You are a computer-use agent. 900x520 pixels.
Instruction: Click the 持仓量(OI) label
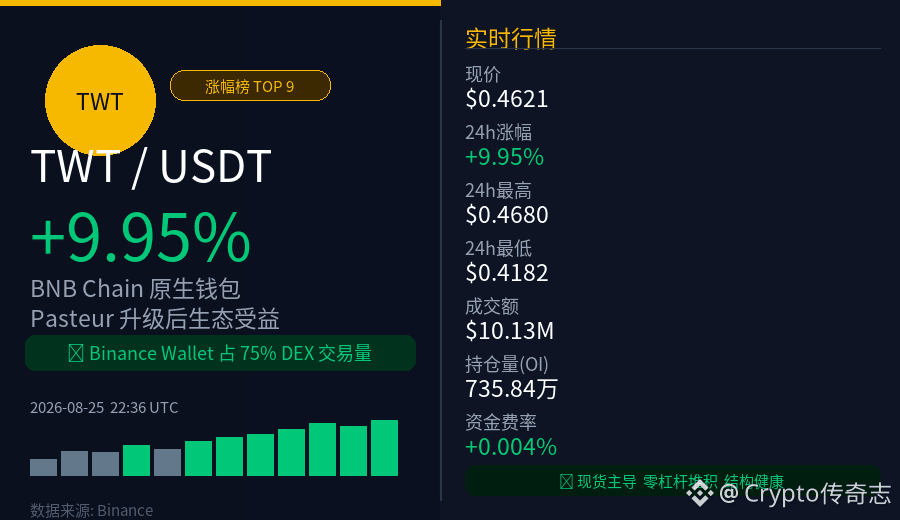tap(507, 364)
